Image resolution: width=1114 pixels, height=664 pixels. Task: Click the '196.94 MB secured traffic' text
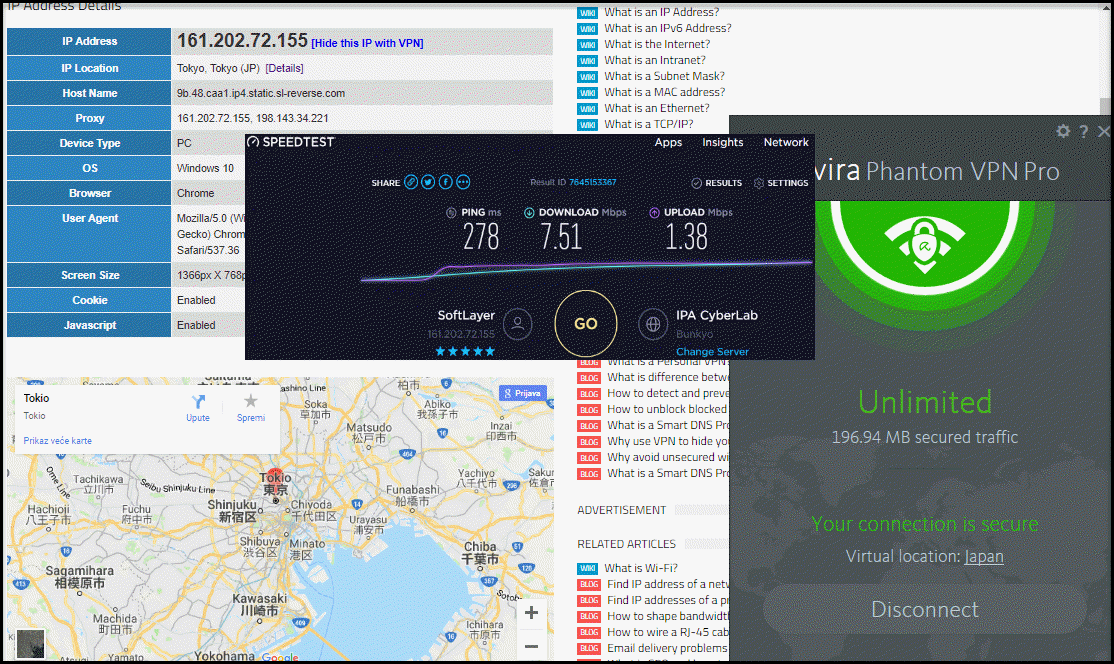tap(925, 437)
